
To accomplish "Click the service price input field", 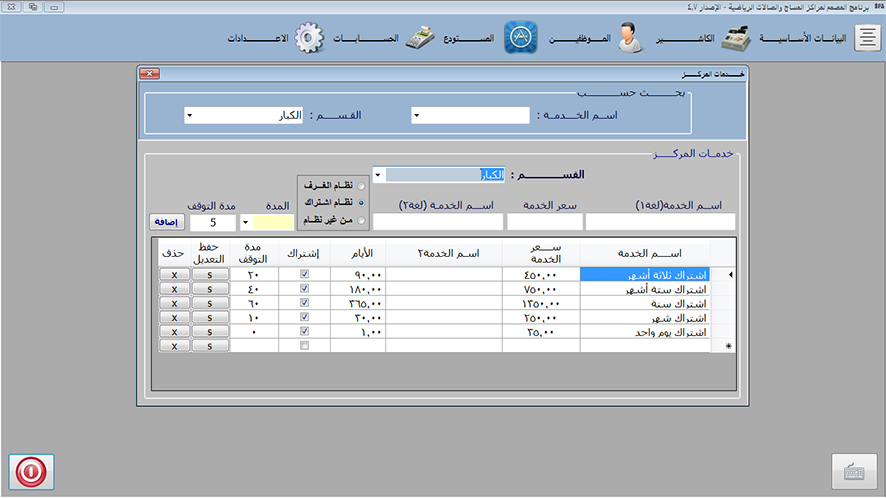I will [x=543, y=222].
